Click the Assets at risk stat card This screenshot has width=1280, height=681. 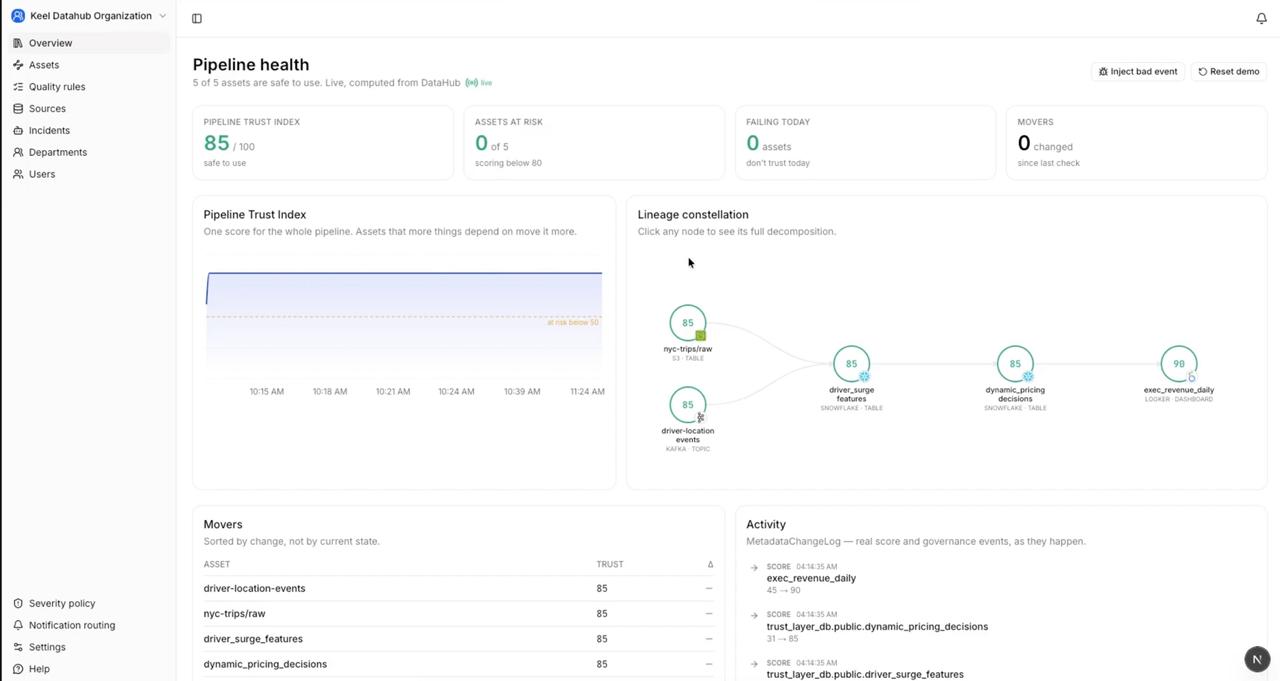[x=594, y=142]
